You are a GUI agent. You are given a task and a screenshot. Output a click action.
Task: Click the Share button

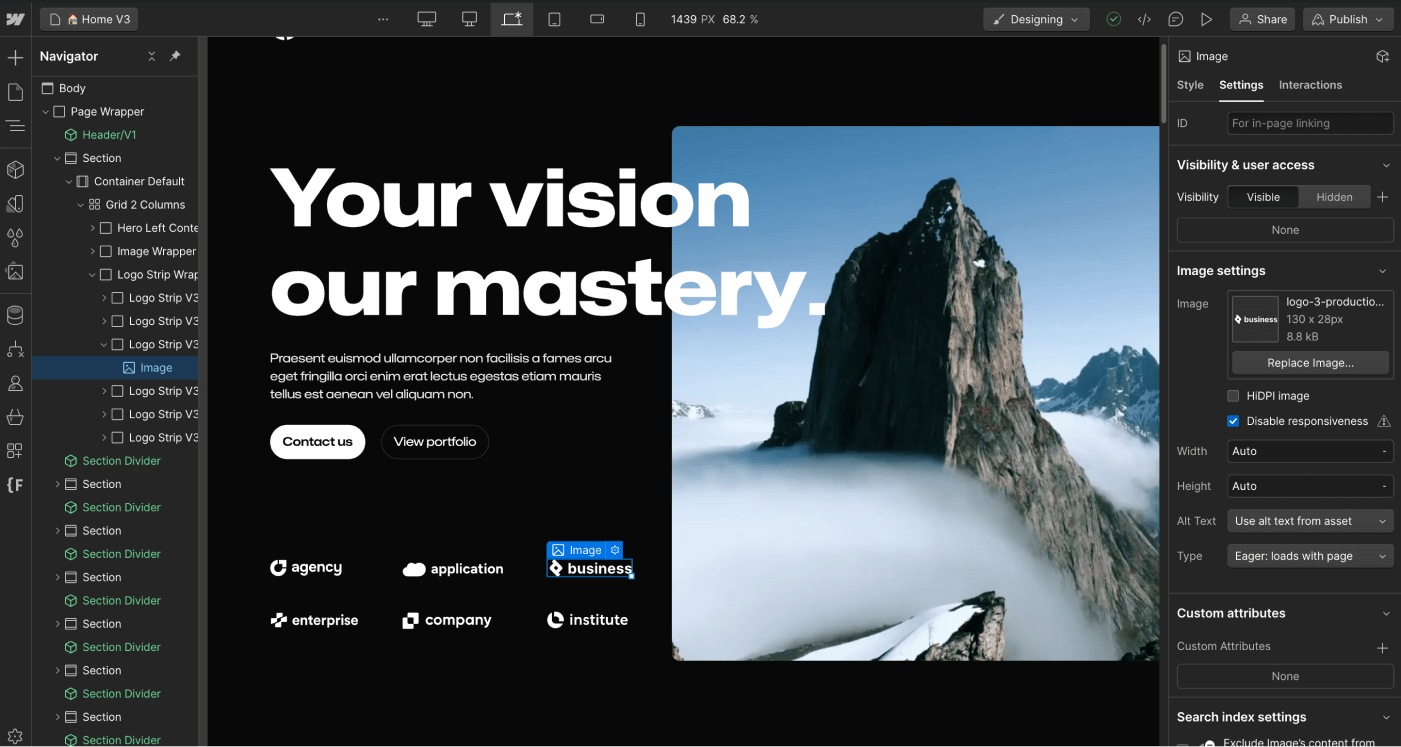pos(1262,18)
